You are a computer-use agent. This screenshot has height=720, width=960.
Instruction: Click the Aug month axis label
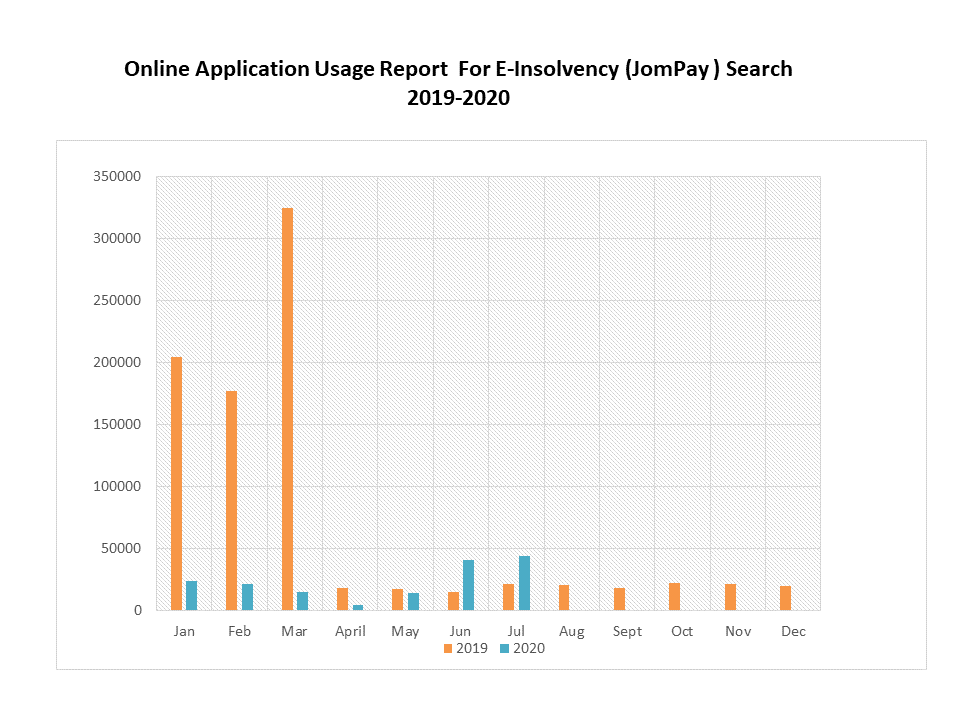572,631
